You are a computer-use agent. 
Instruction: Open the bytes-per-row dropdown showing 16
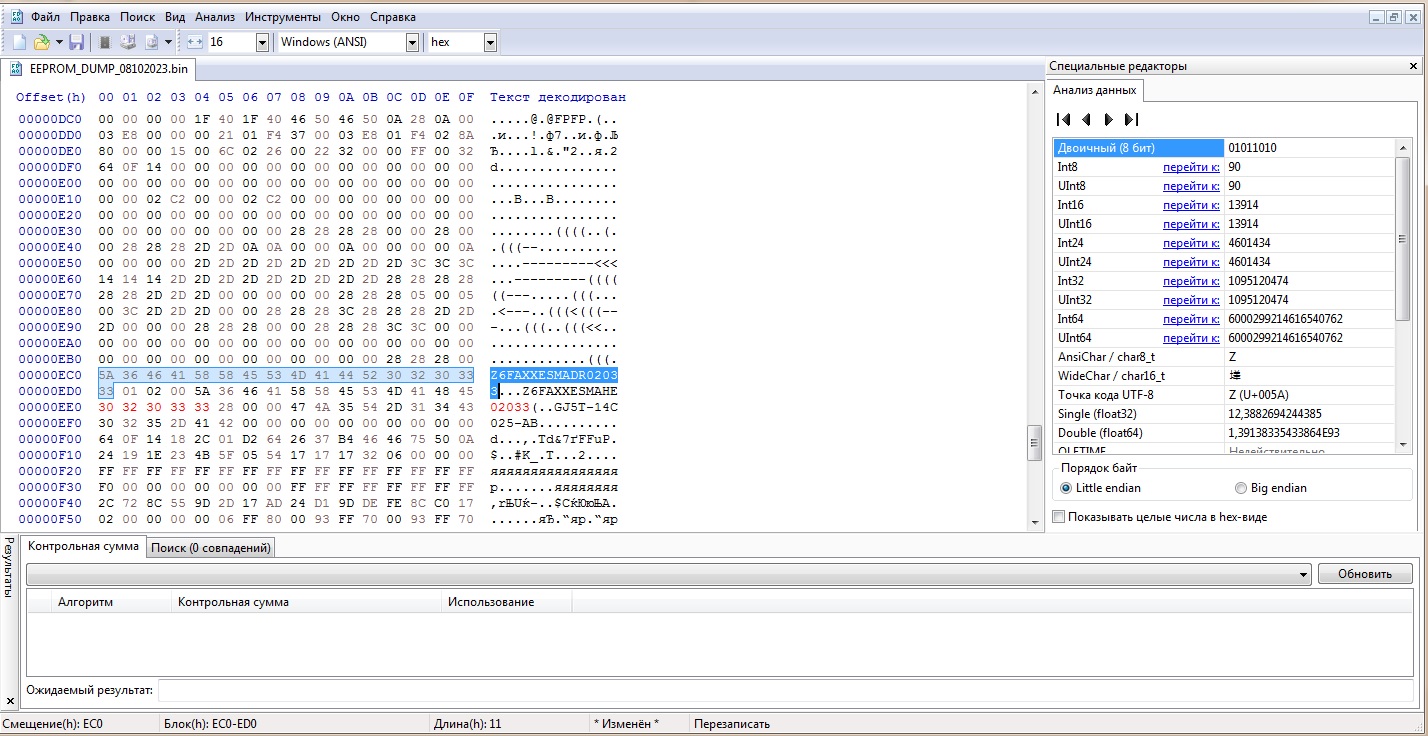(x=262, y=42)
